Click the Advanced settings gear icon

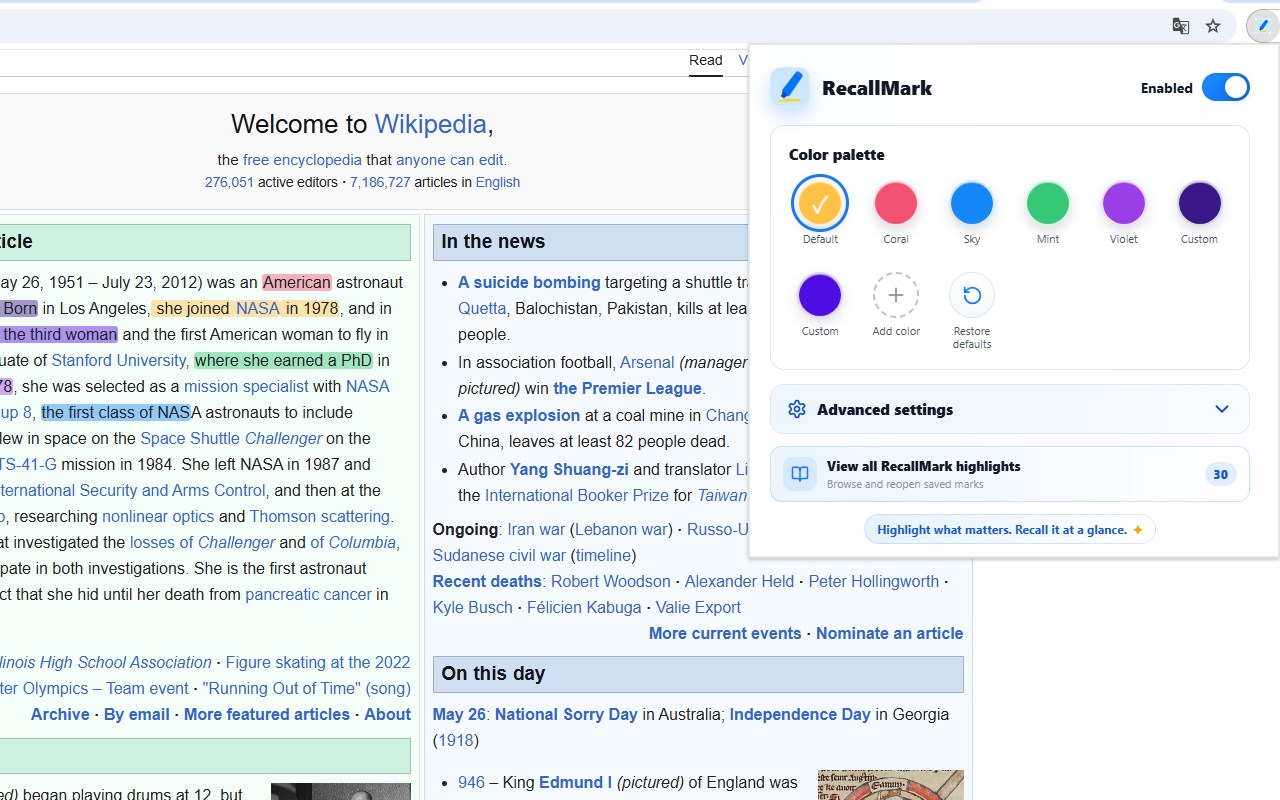click(797, 409)
